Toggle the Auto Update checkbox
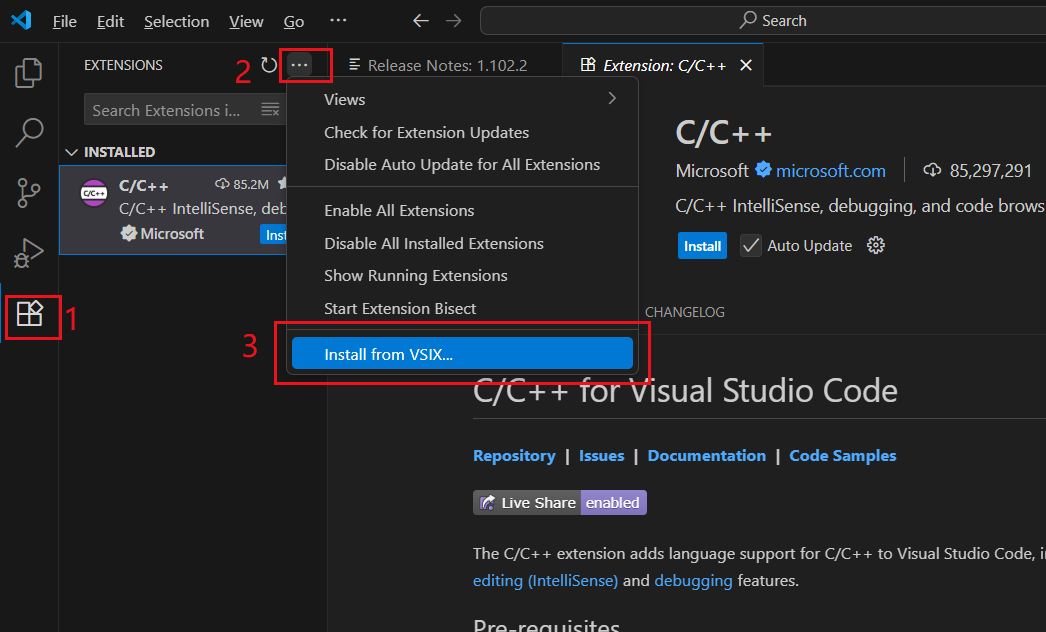Image resolution: width=1046 pixels, height=632 pixels. (x=750, y=246)
